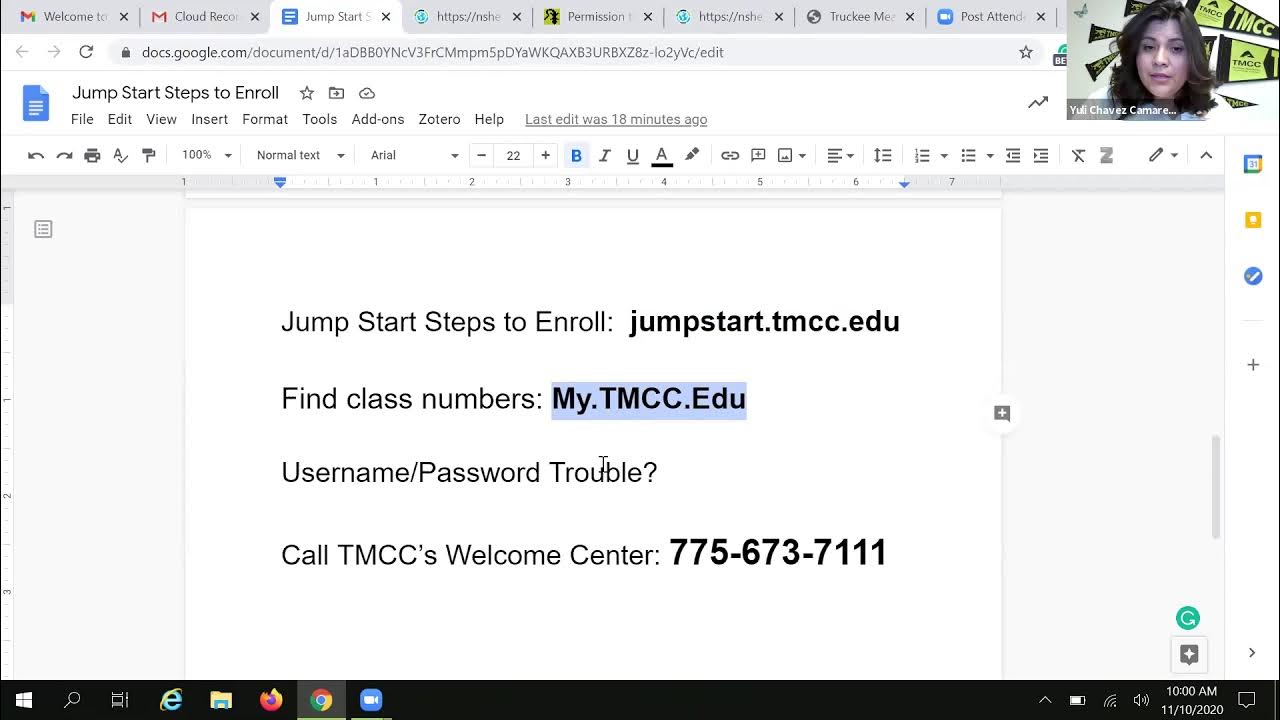Collapse the menus with the up chevron
The width and height of the screenshot is (1280, 720).
click(x=1206, y=155)
